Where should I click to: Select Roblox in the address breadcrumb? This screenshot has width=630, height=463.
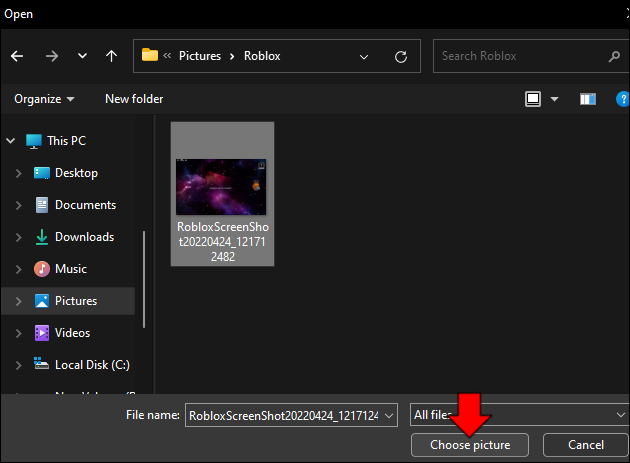click(x=262, y=56)
